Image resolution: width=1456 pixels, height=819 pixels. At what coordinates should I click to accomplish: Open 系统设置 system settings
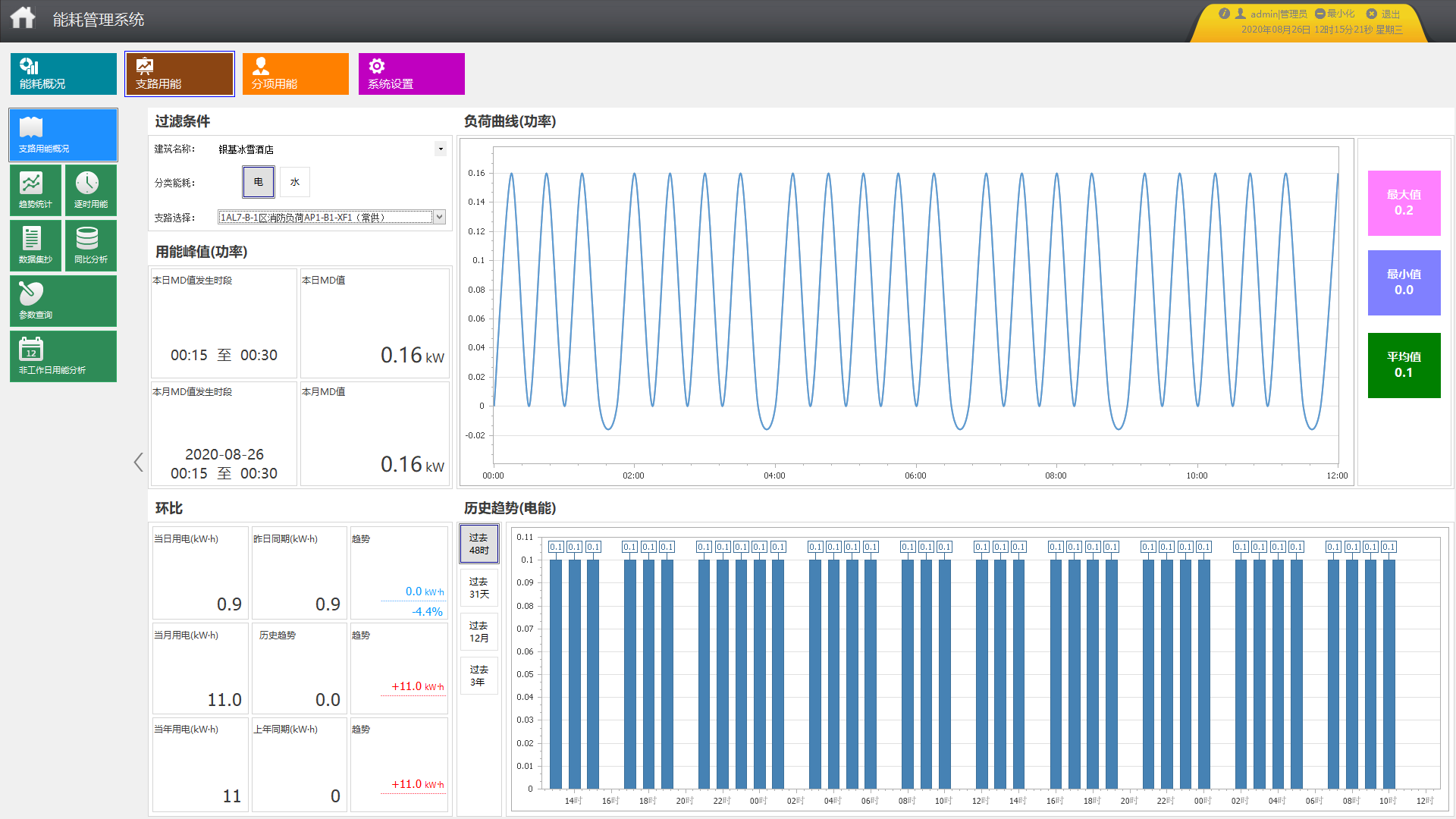[x=412, y=74]
